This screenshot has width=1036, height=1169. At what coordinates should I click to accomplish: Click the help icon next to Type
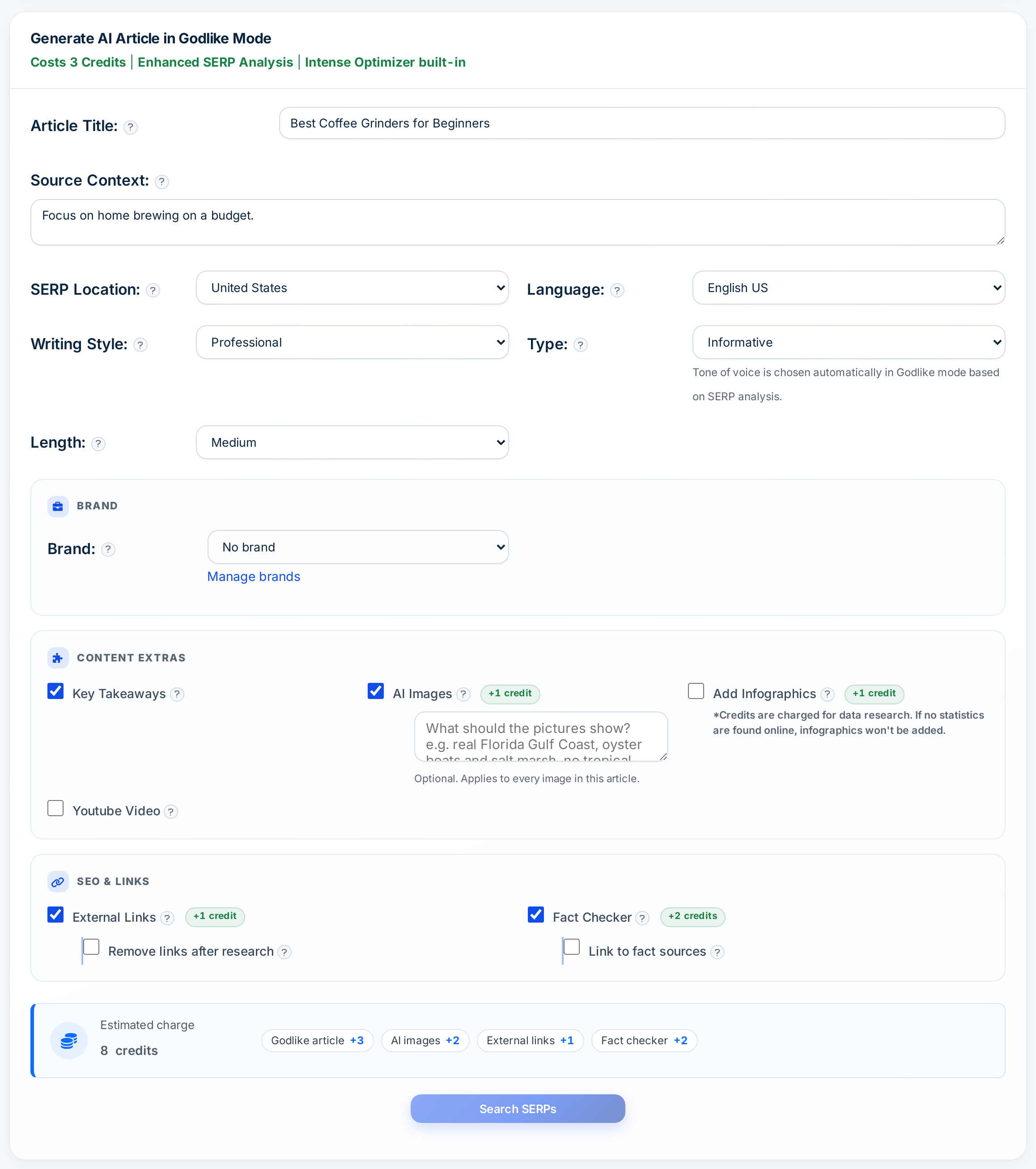(x=581, y=345)
